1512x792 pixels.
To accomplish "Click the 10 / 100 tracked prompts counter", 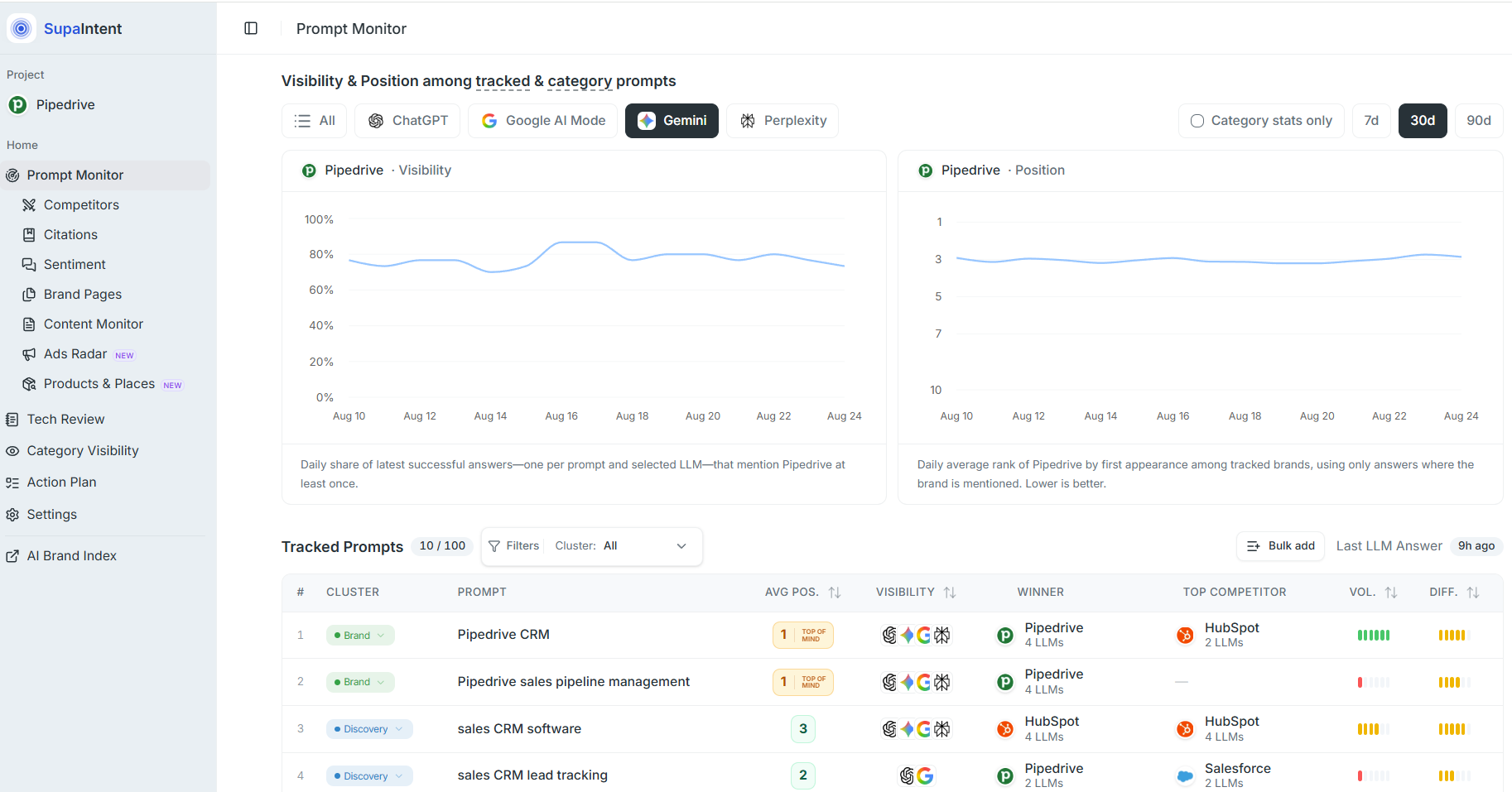I will click(442, 546).
